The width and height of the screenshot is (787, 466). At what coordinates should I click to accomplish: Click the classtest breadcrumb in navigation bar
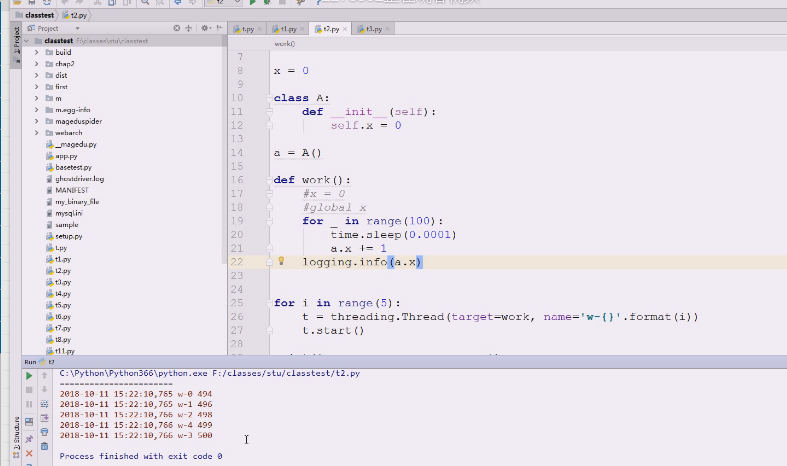click(x=35, y=15)
